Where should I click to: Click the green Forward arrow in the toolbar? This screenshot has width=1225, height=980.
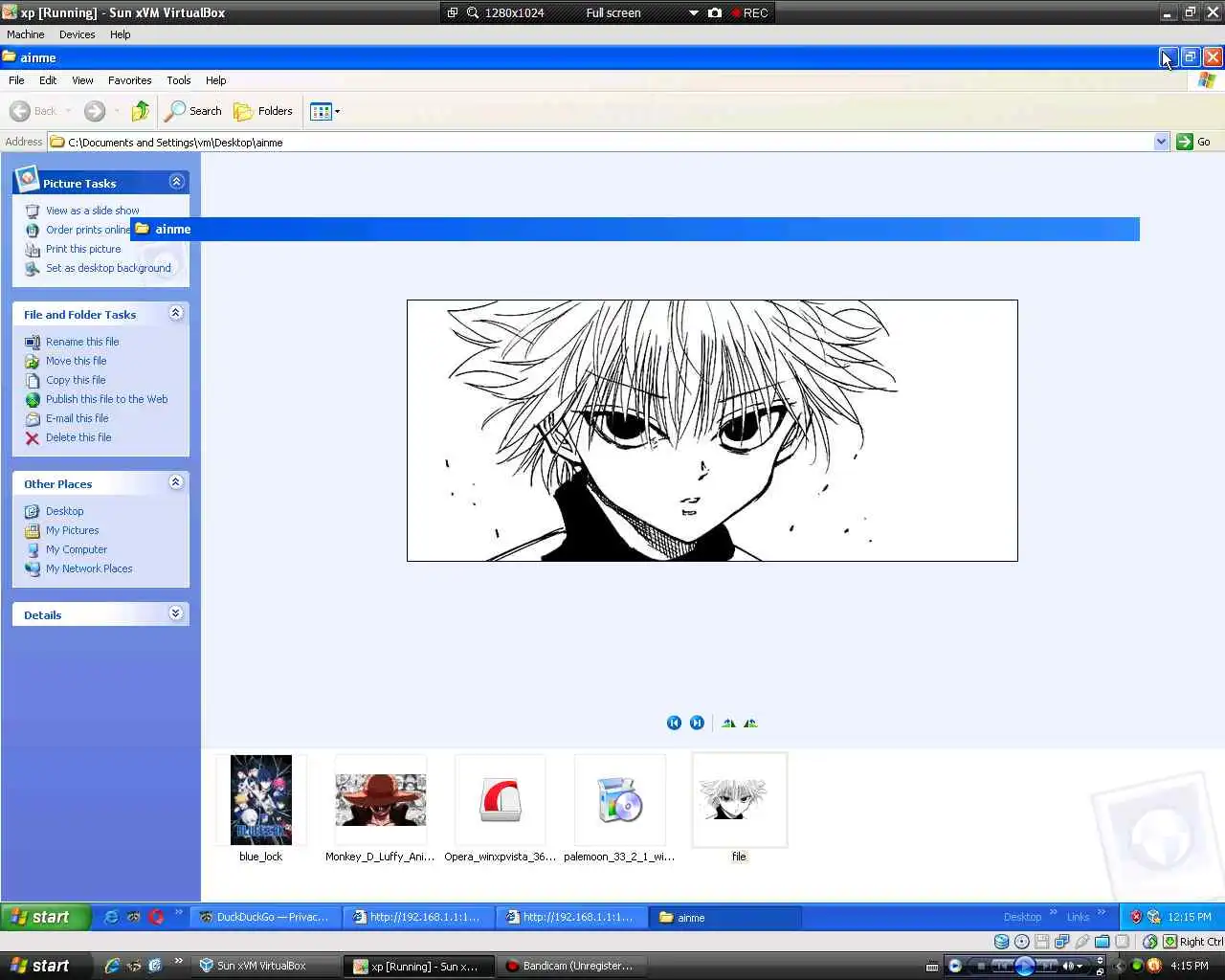tap(94, 111)
